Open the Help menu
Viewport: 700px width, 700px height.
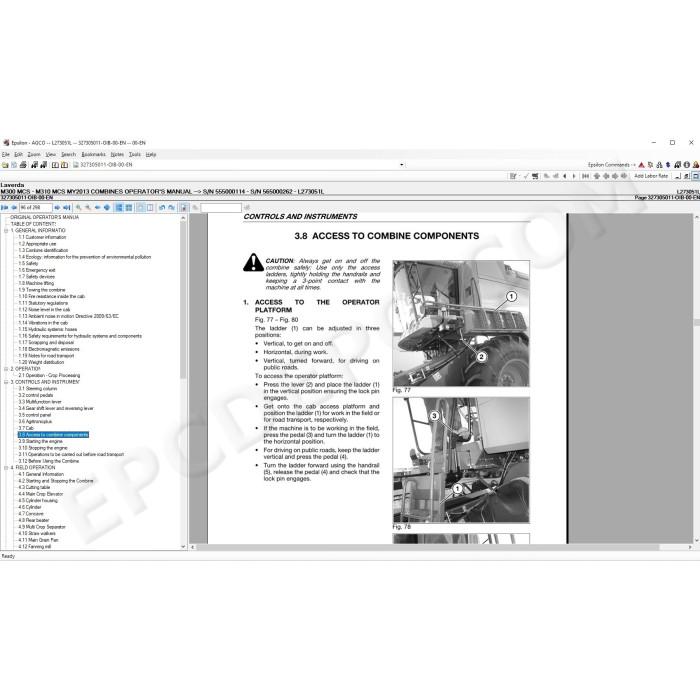click(x=151, y=154)
